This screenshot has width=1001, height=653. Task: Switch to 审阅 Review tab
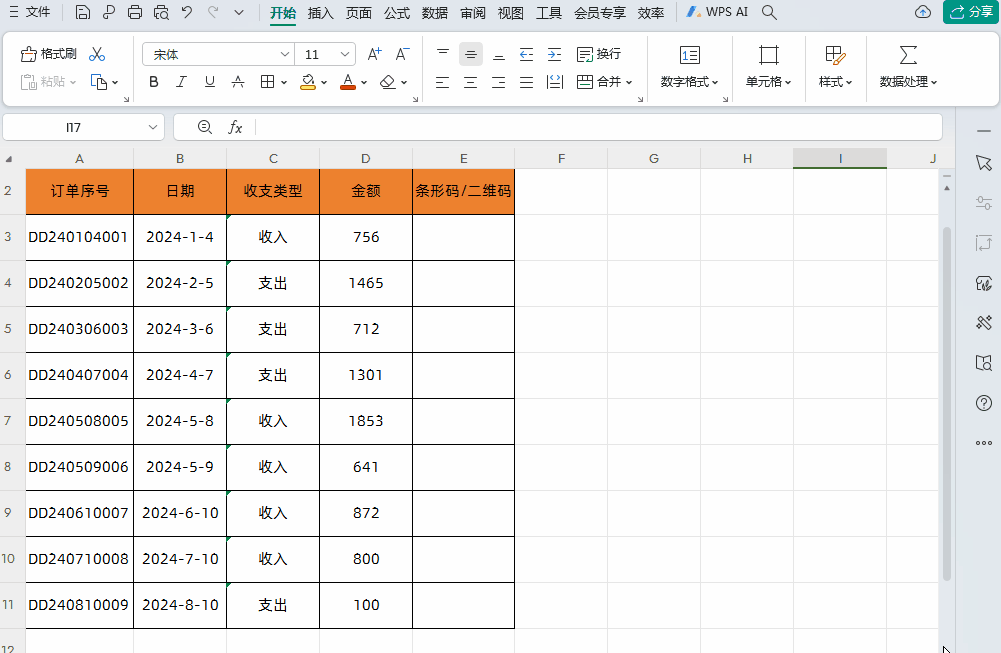(472, 13)
